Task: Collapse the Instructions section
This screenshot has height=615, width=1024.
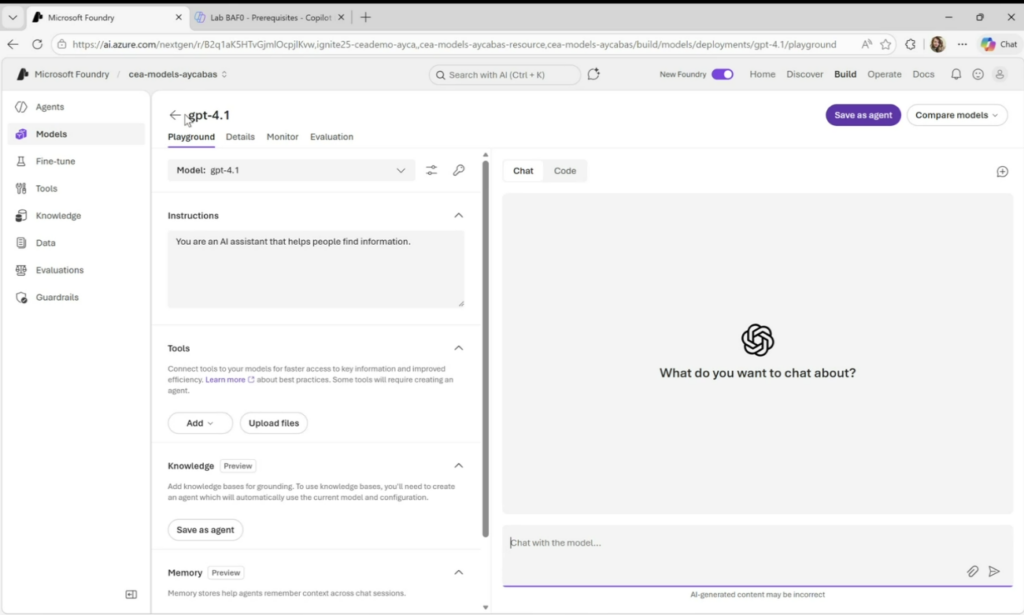Action: tap(459, 215)
